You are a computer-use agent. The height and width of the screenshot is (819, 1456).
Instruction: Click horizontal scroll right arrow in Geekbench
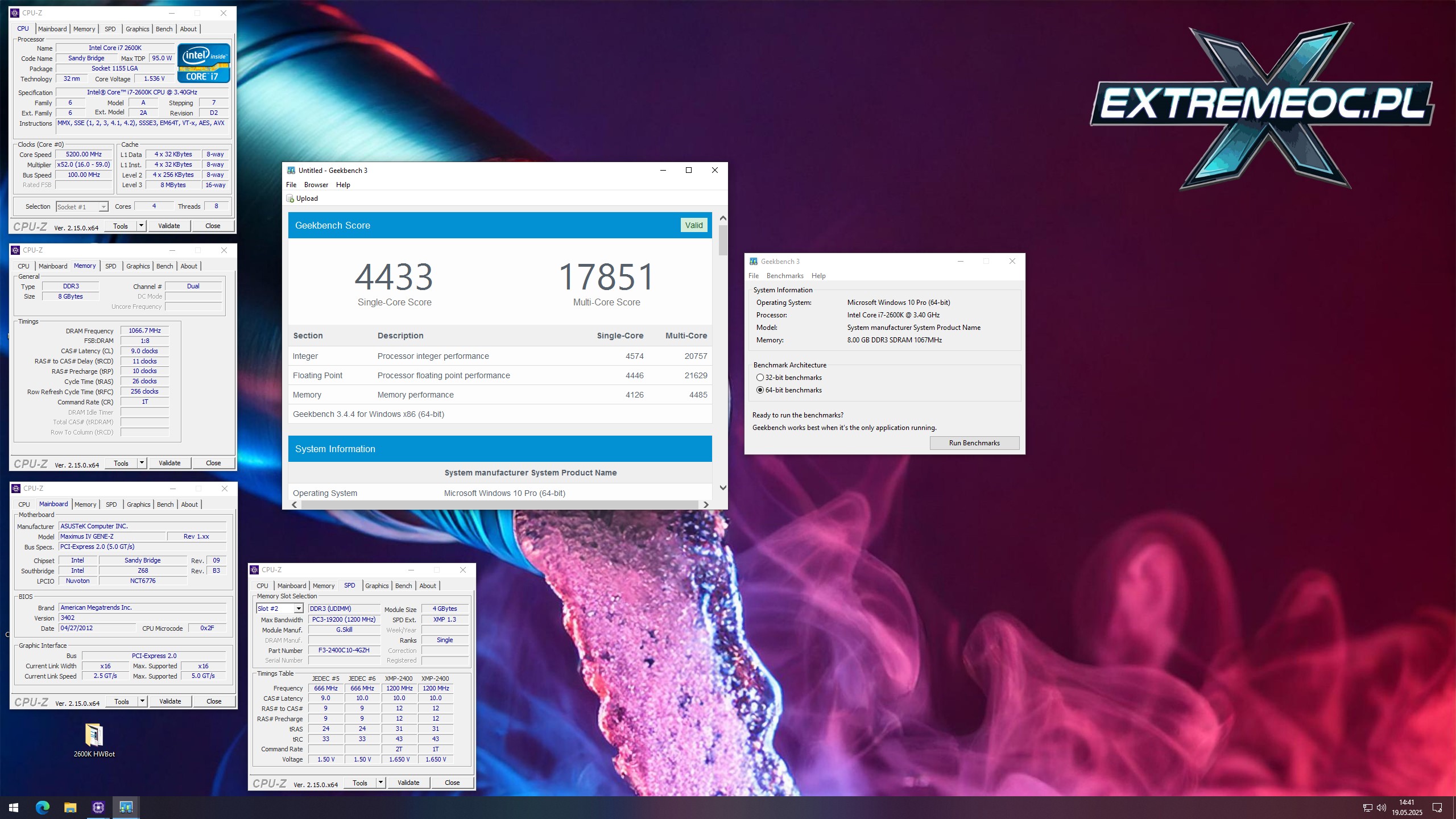[706, 504]
